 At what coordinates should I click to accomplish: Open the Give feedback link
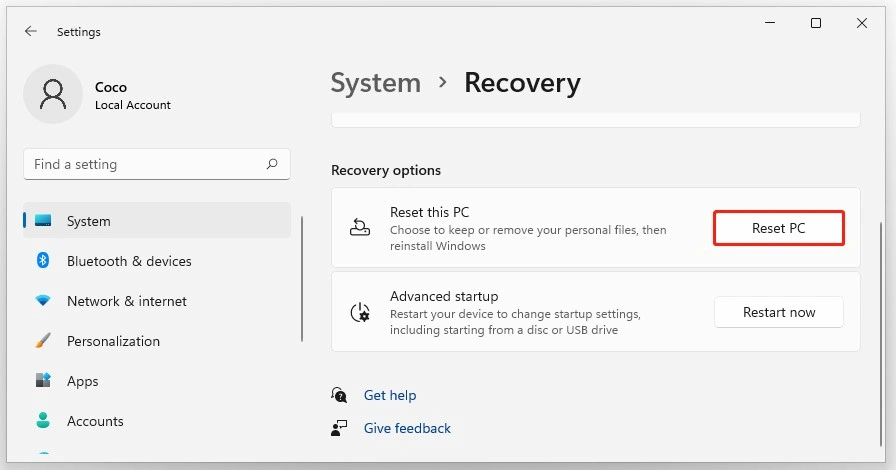click(x=407, y=428)
